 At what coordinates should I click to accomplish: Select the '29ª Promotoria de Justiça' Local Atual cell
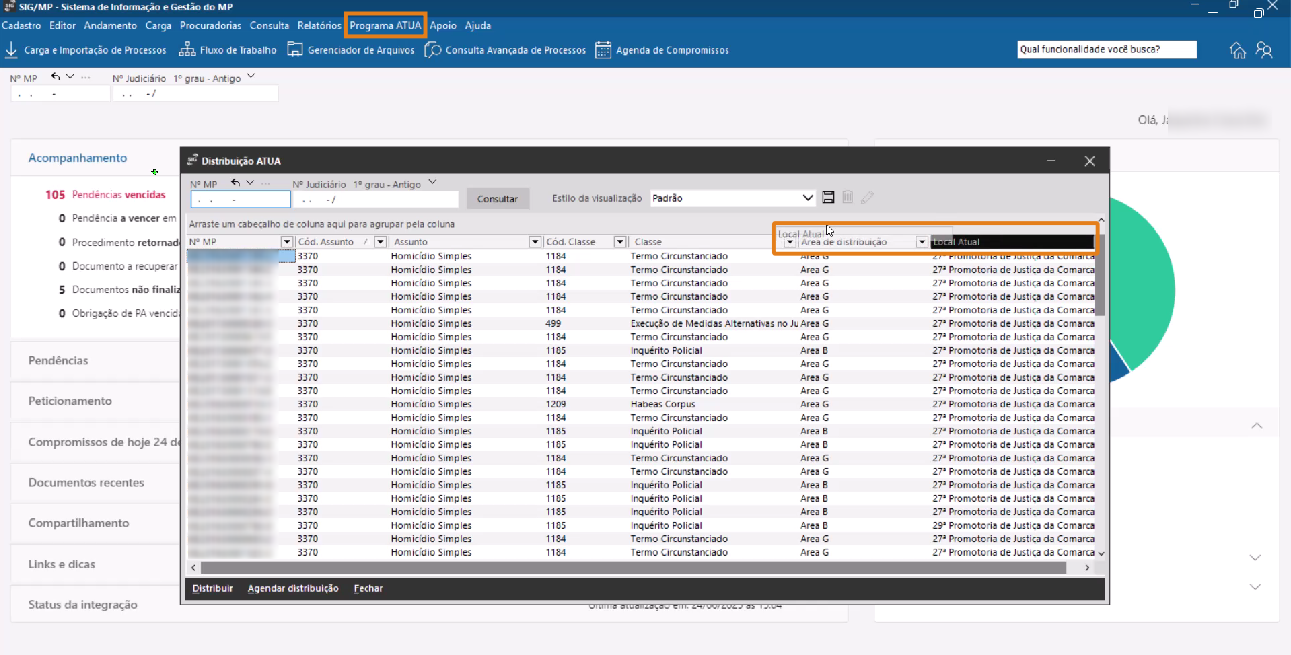1013,525
